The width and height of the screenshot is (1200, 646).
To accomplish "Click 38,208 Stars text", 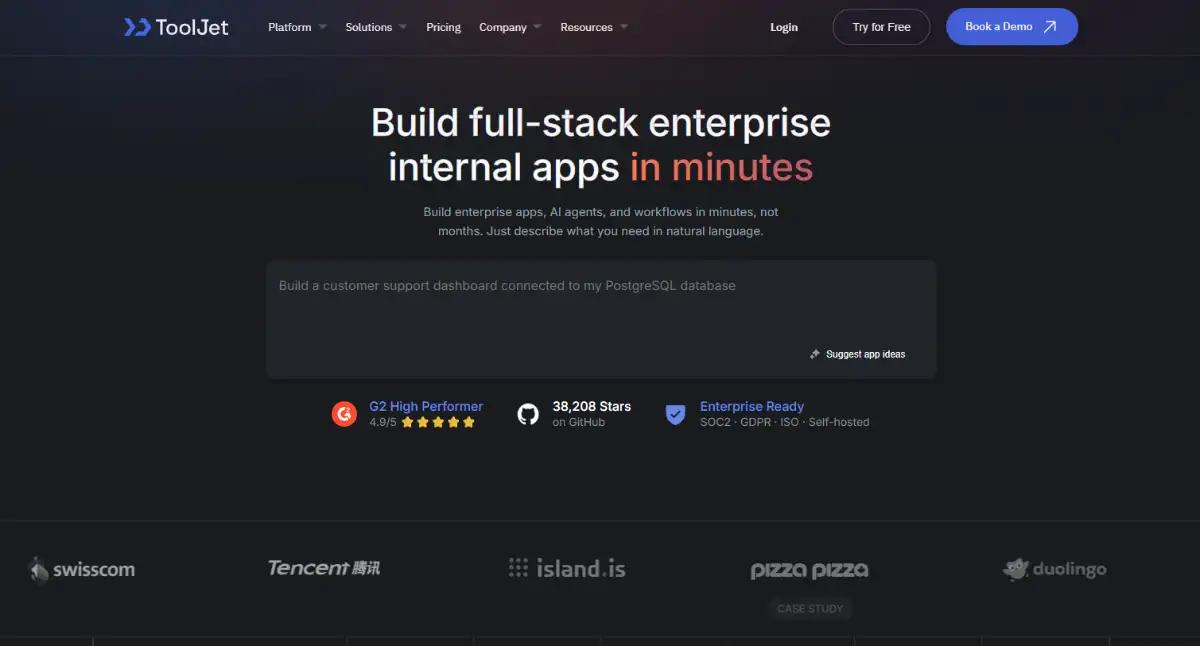I will [592, 406].
